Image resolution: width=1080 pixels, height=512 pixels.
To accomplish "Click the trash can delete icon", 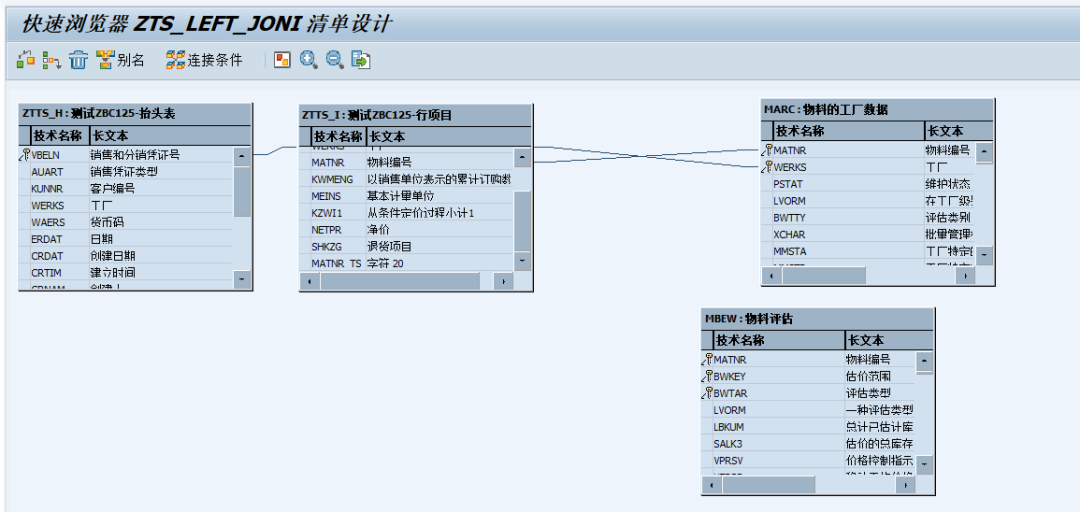I will coord(79,60).
